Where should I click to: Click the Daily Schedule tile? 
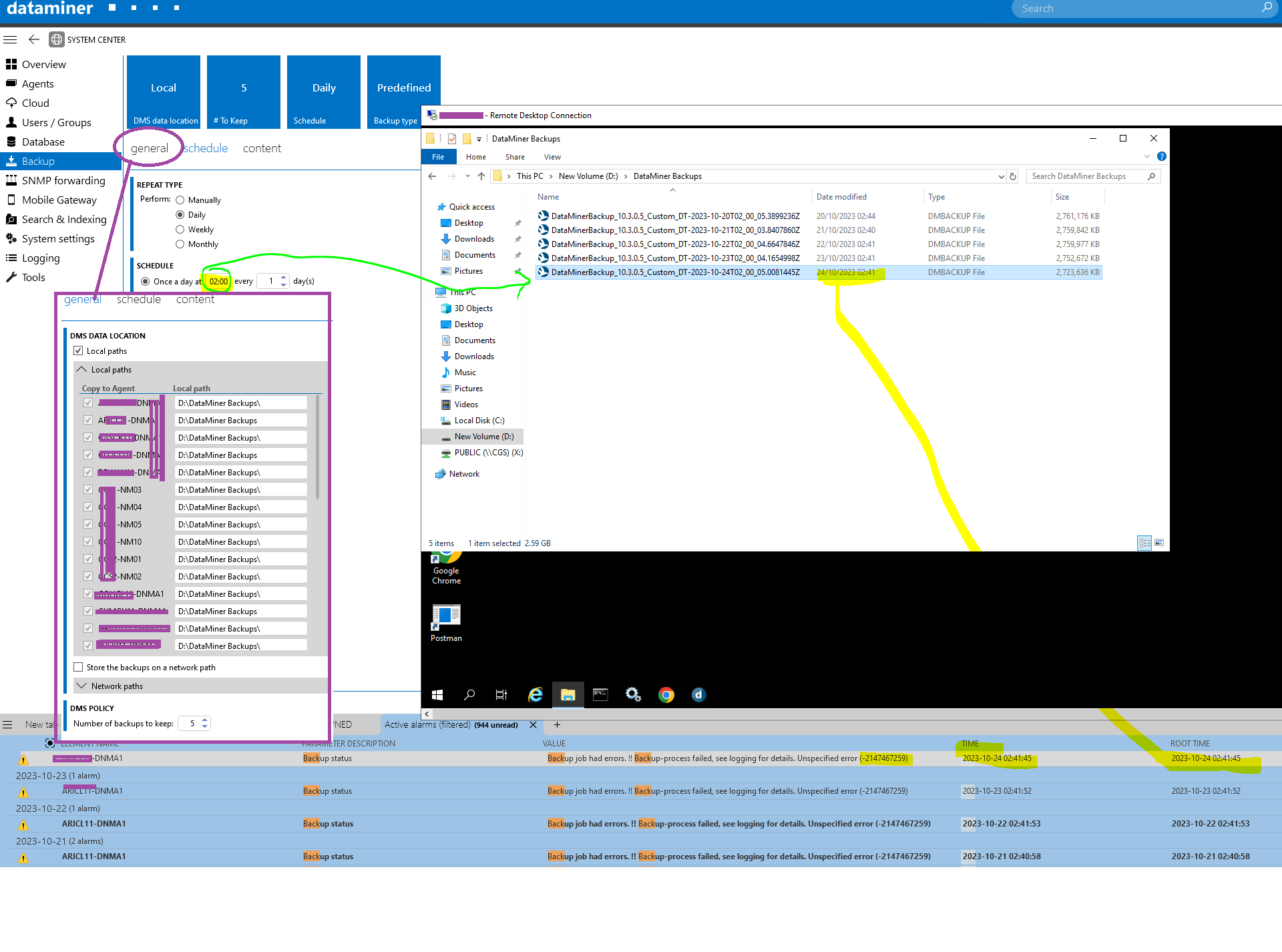coord(324,91)
